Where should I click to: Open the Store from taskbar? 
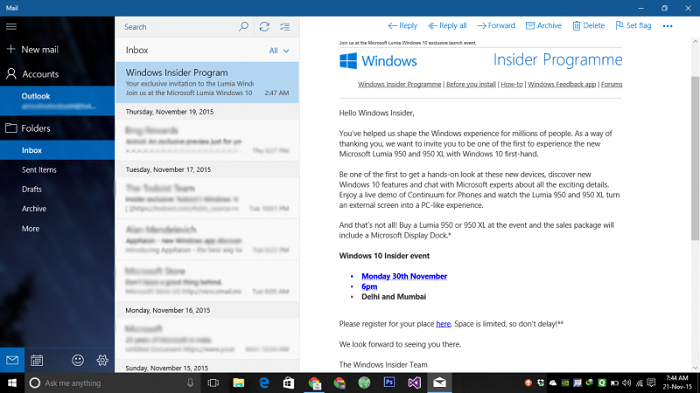(289, 383)
